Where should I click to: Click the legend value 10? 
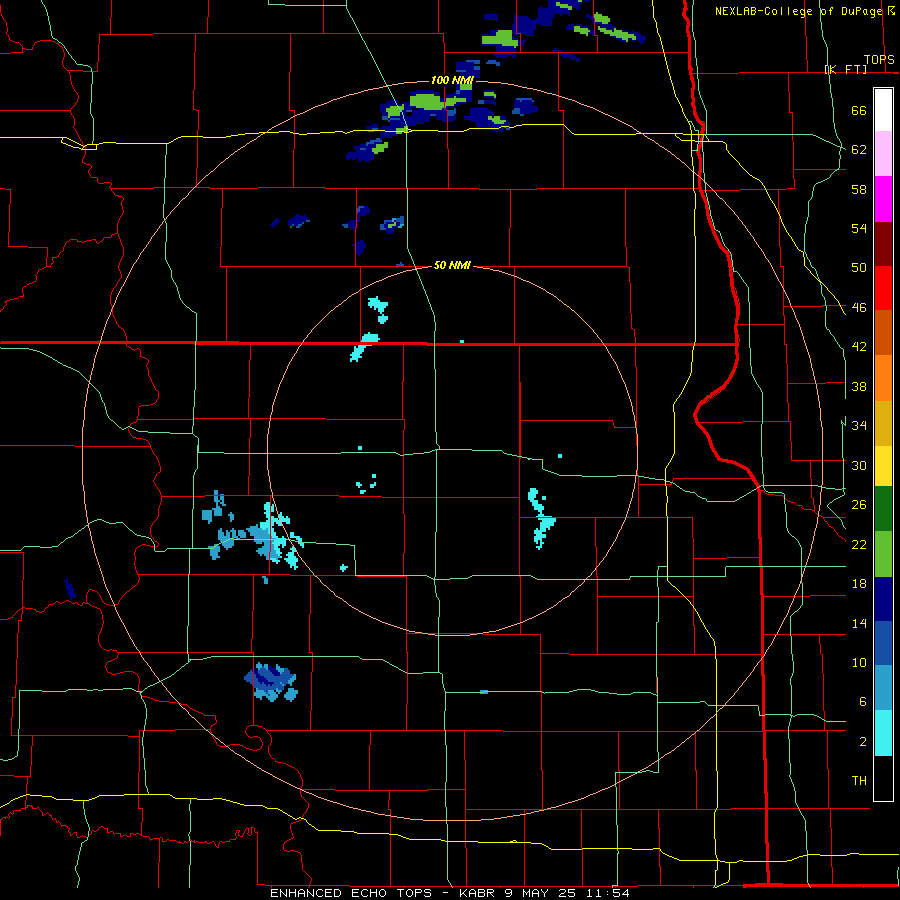(x=859, y=662)
